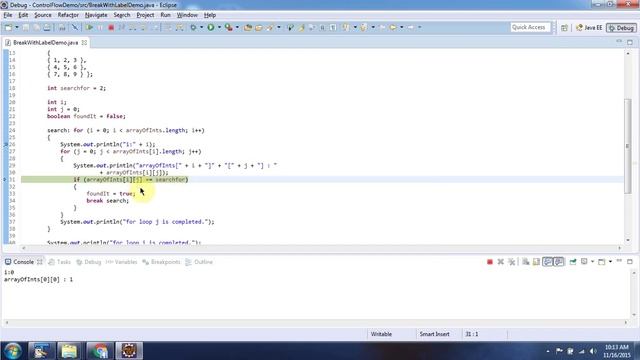The image size is (640, 360).
Task: Switch to the Outline view tab
Action: pyautogui.click(x=199, y=262)
